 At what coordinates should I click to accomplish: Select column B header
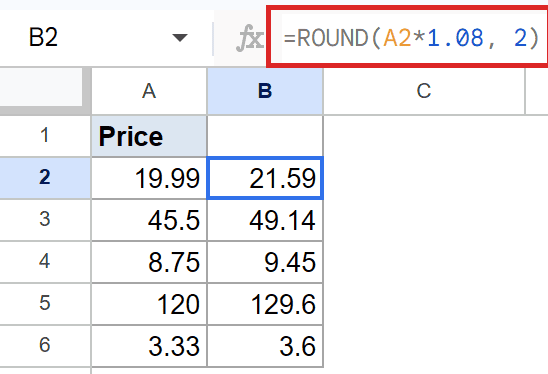coord(265,91)
